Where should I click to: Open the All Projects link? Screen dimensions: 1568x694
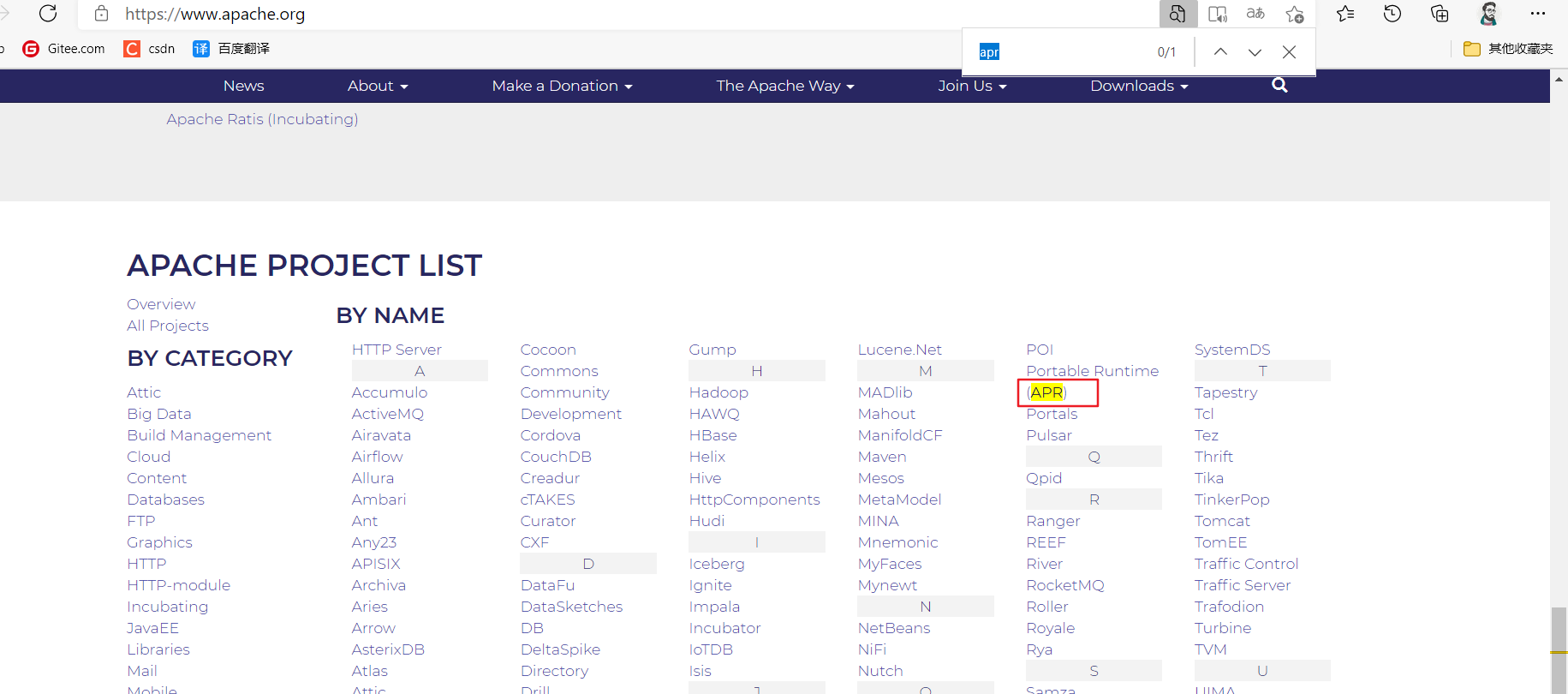[x=168, y=326]
